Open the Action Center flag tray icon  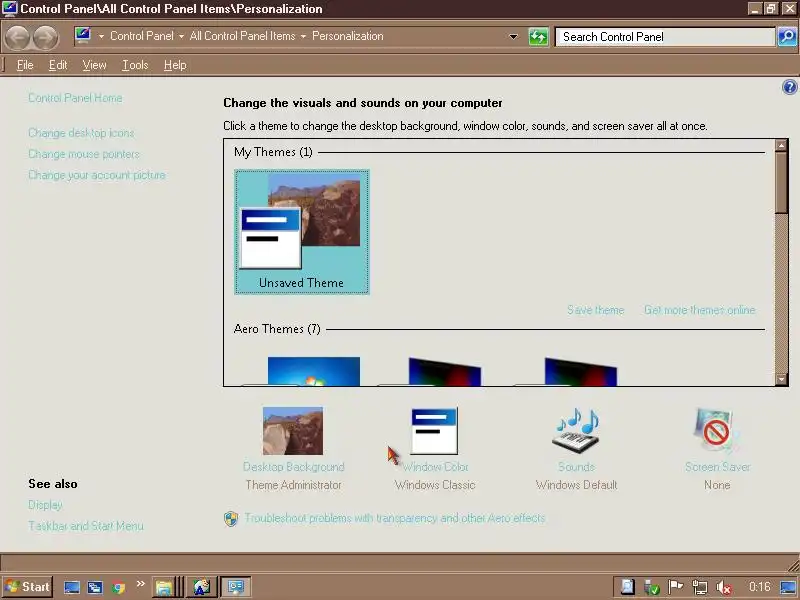pyautogui.click(x=676, y=587)
